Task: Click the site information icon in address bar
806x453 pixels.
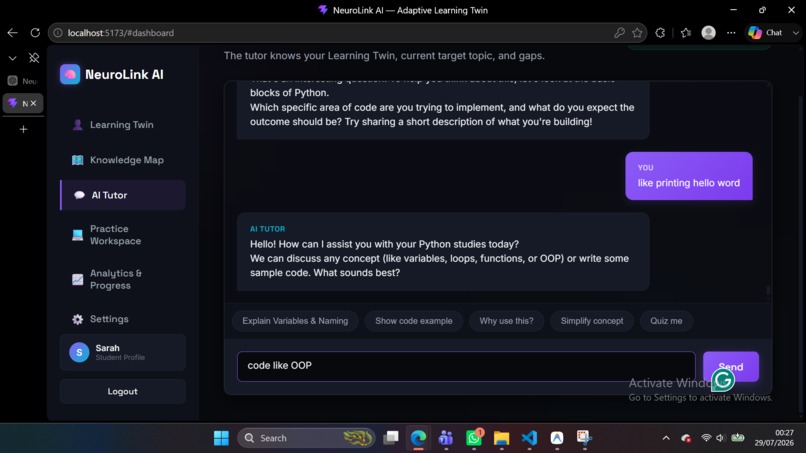Action: (x=58, y=33)
